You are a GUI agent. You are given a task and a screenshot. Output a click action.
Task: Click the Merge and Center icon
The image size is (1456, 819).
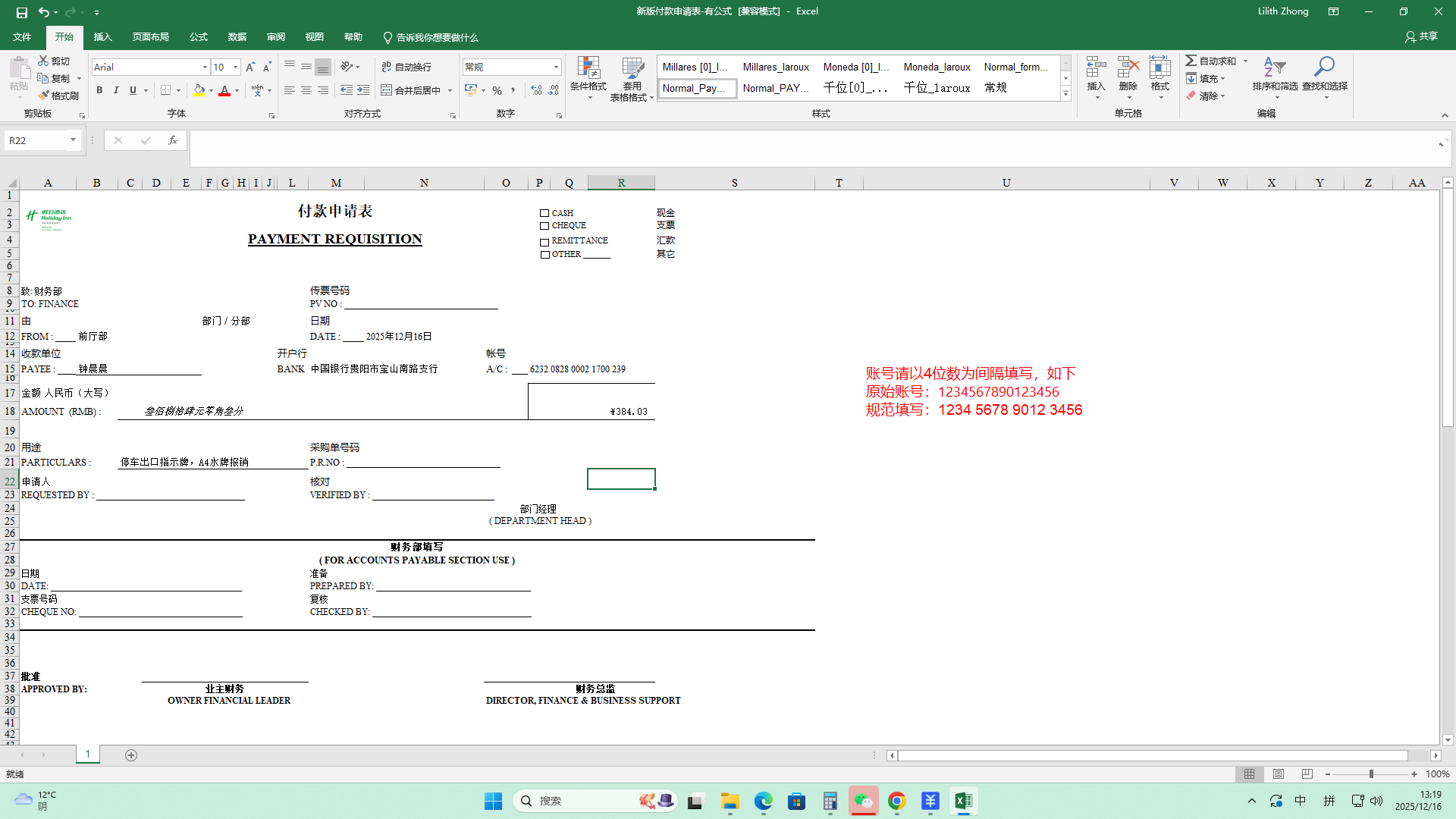[x=386, y=90]
